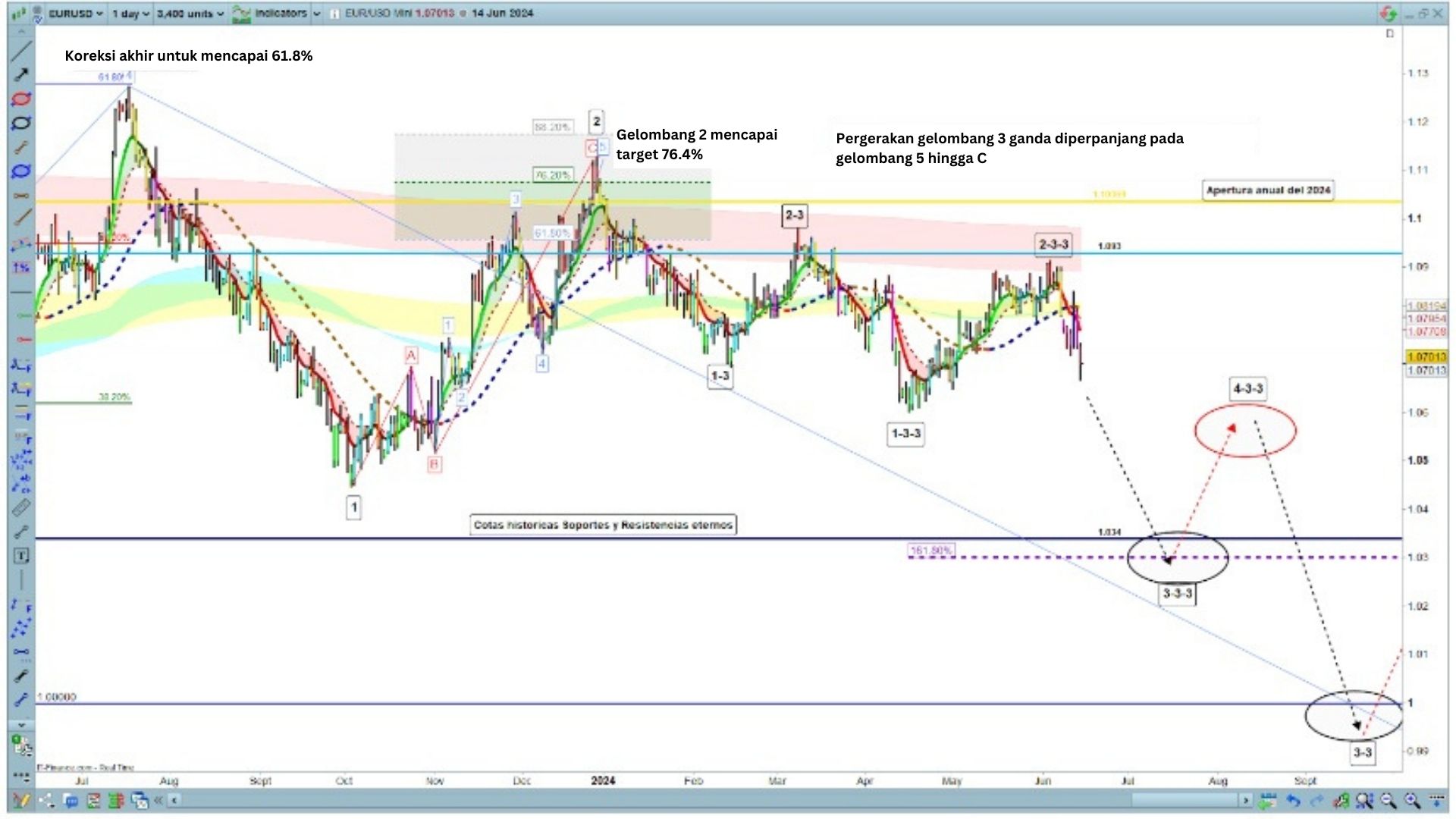This screenshot has width=1456, height=819.
Task: Choose the percent change measuring tool
Action: (x=21, y=268)
